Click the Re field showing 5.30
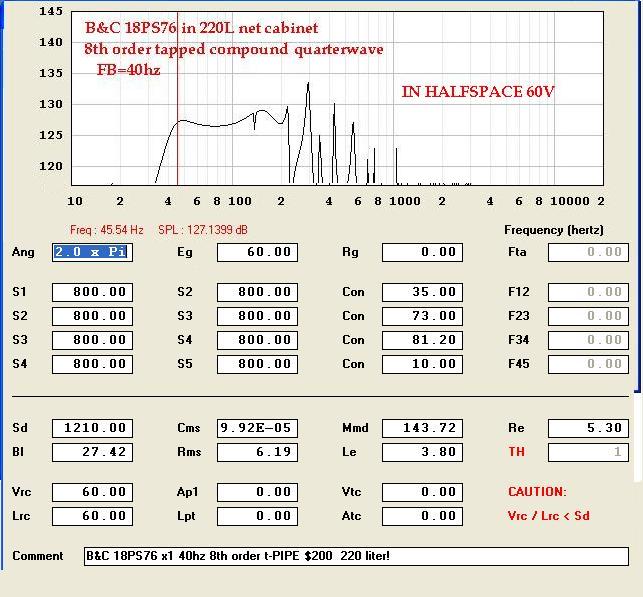The width and height of the screenshot is (643, 597). (x=588, y=428)
